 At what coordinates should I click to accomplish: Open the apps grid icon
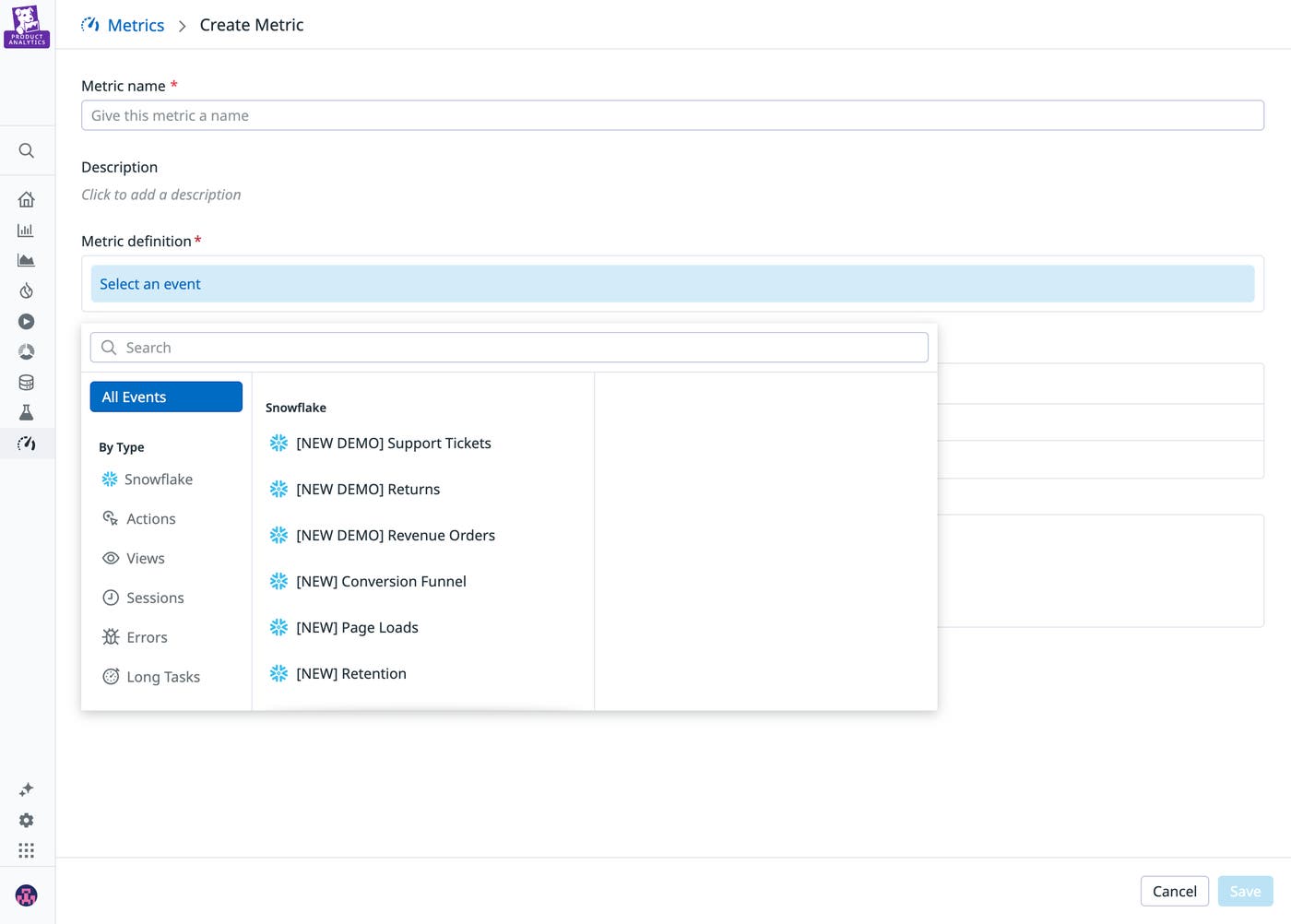pos(27,850)
